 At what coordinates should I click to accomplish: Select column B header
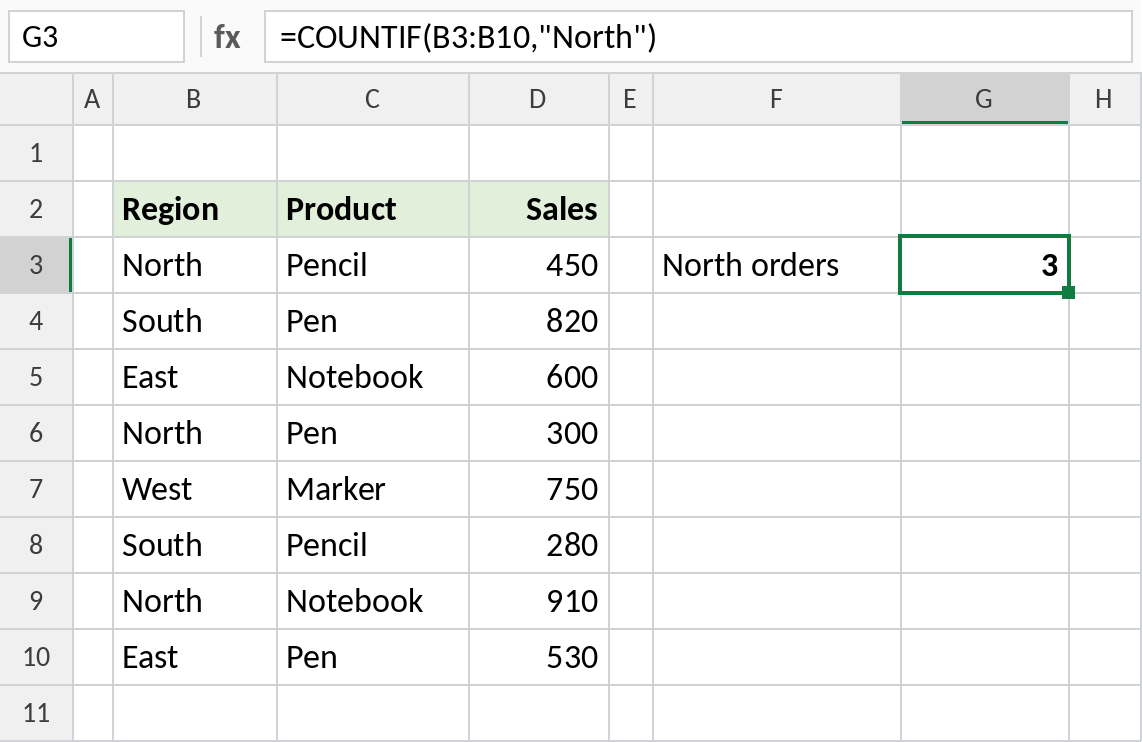coord(194,99)
